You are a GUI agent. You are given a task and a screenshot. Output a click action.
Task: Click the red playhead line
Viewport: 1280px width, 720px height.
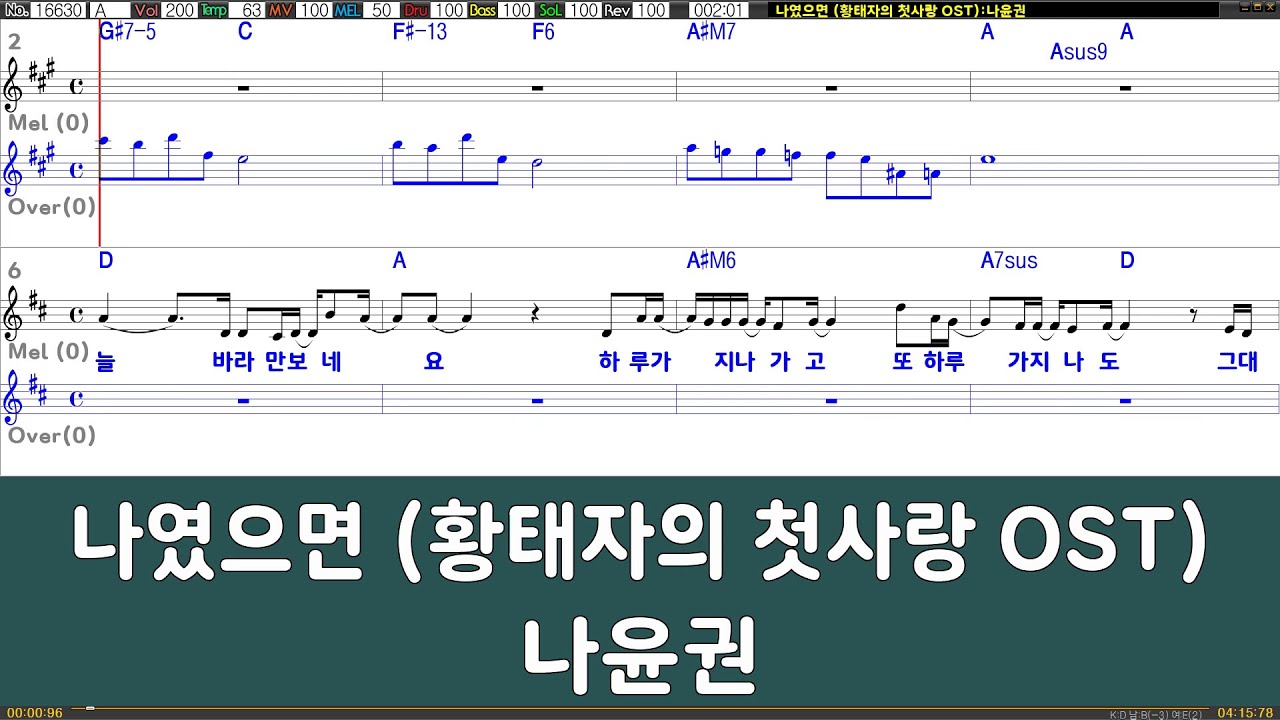click(100, 133)
